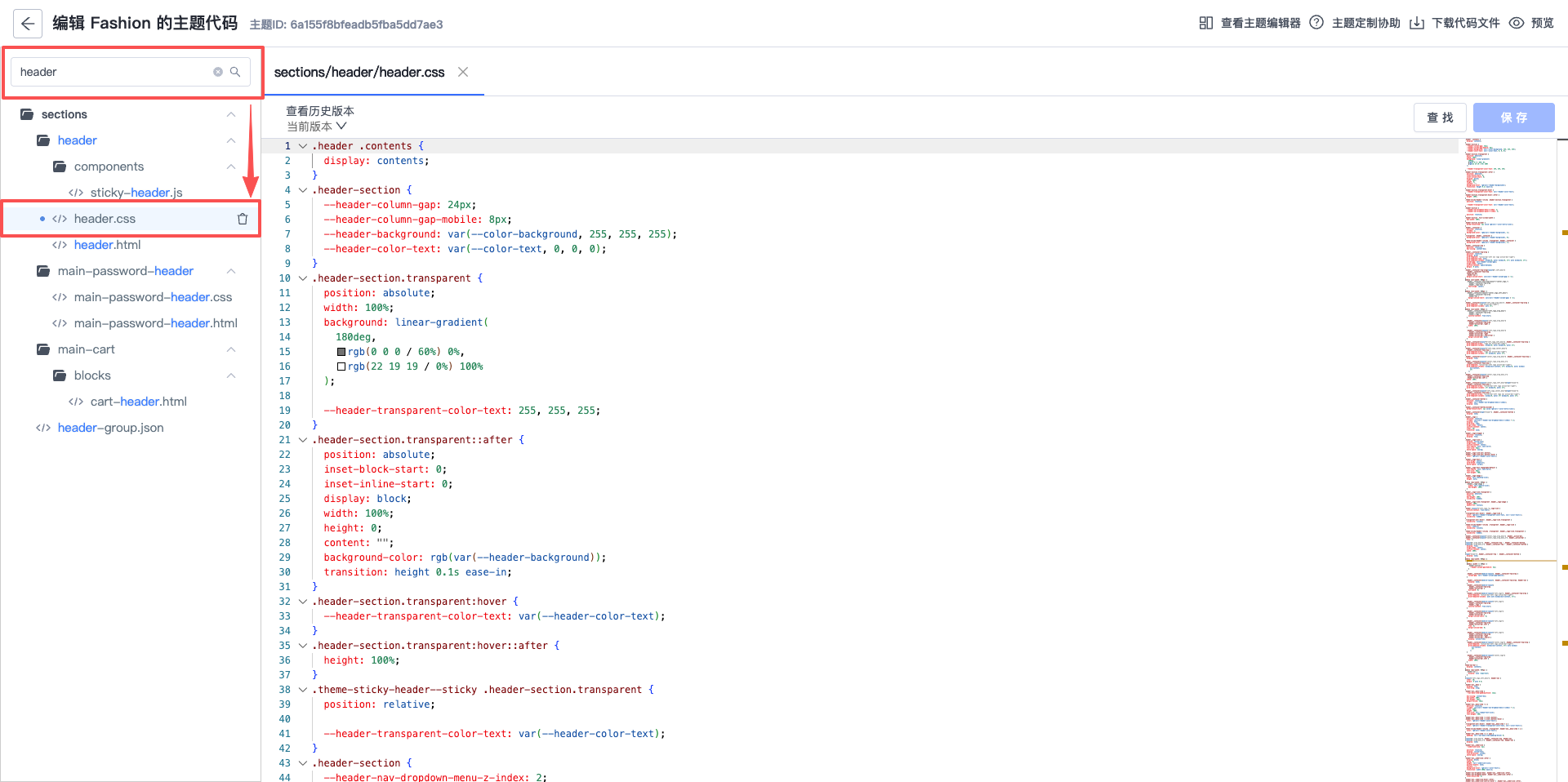This screenshot has height=782, width=1568.
Task: Click the blocks folder row
Action: click(x=131, y=375)
